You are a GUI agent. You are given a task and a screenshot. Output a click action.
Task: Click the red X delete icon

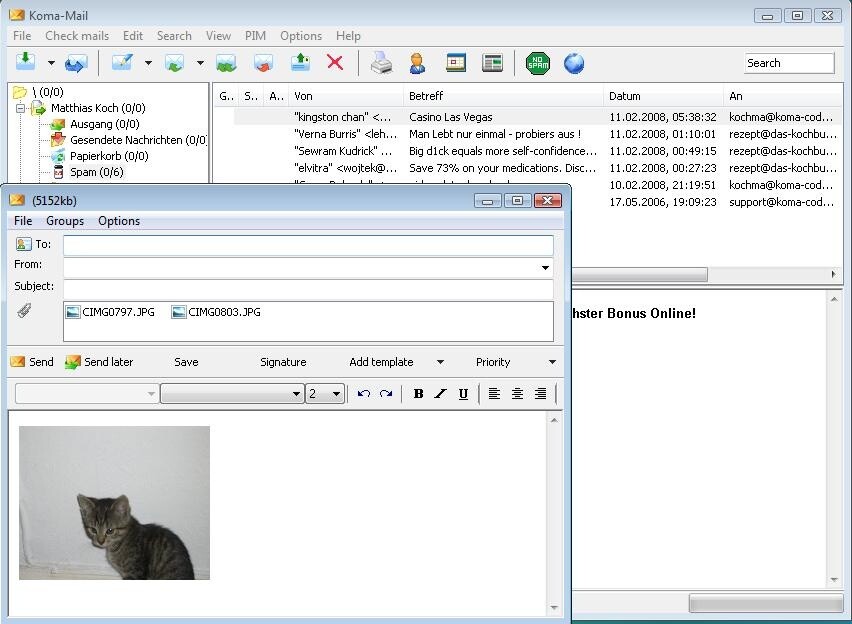tap(335, 63)
